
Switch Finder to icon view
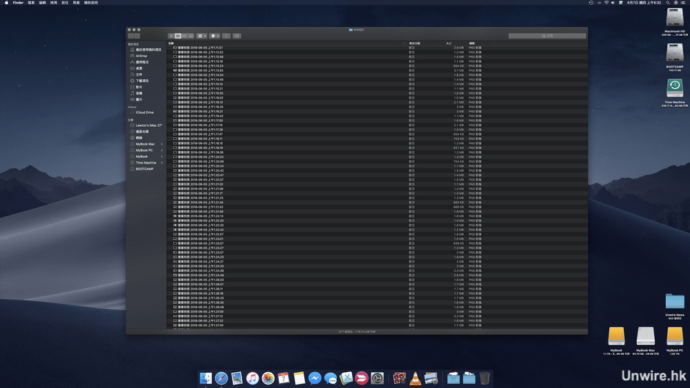click(x=171, y=36)
